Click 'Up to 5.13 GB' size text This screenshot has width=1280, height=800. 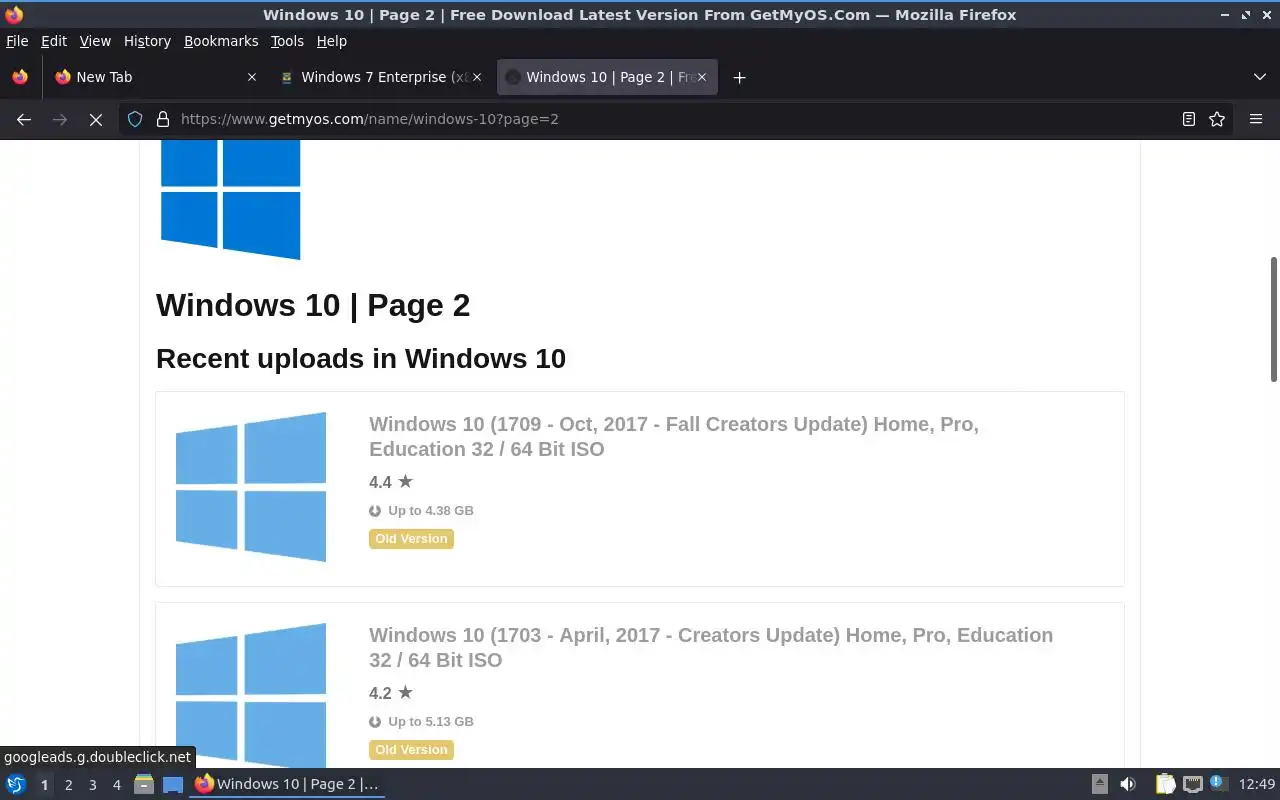tap(431, 721)
